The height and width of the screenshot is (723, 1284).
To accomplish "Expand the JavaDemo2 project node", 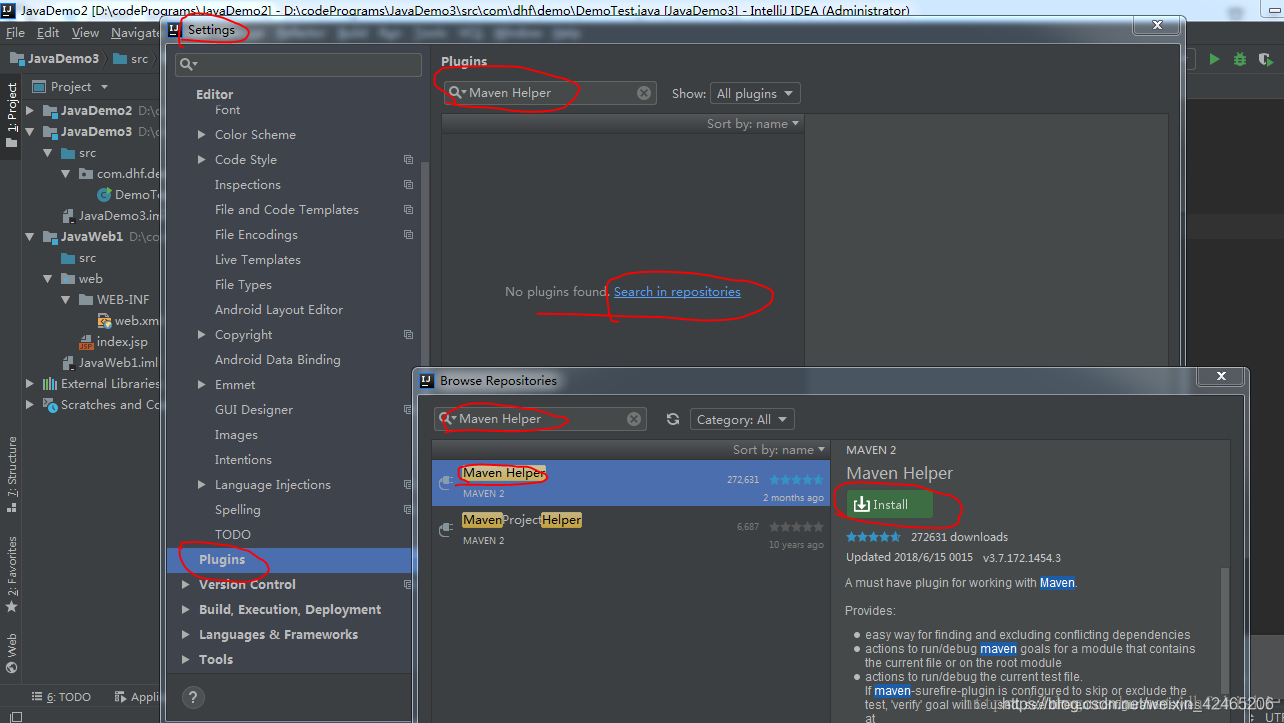I will [x=30, y=111].
